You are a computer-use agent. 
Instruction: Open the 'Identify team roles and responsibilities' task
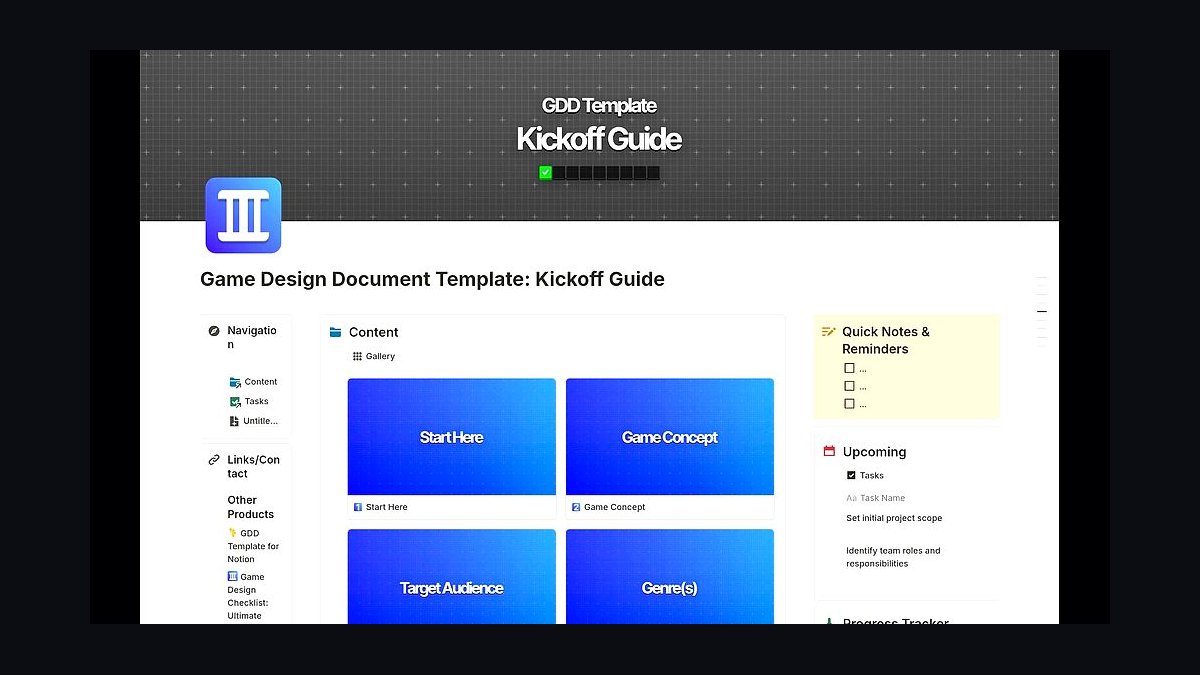tap(893, 557)
